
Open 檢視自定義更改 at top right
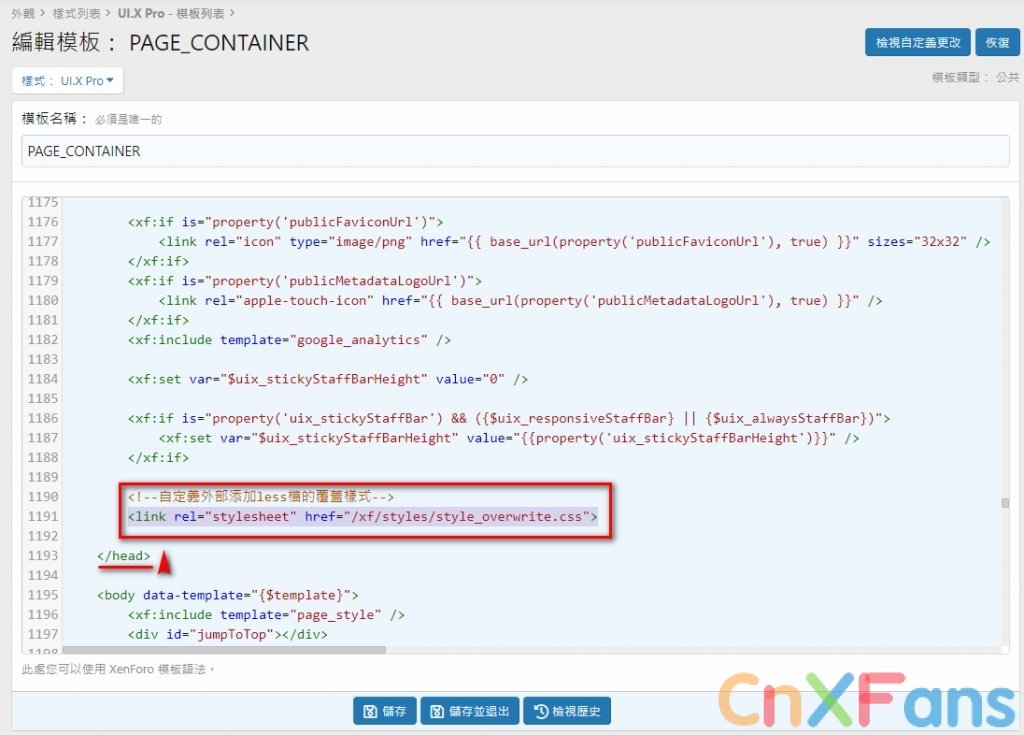click(x=917, y=42)
